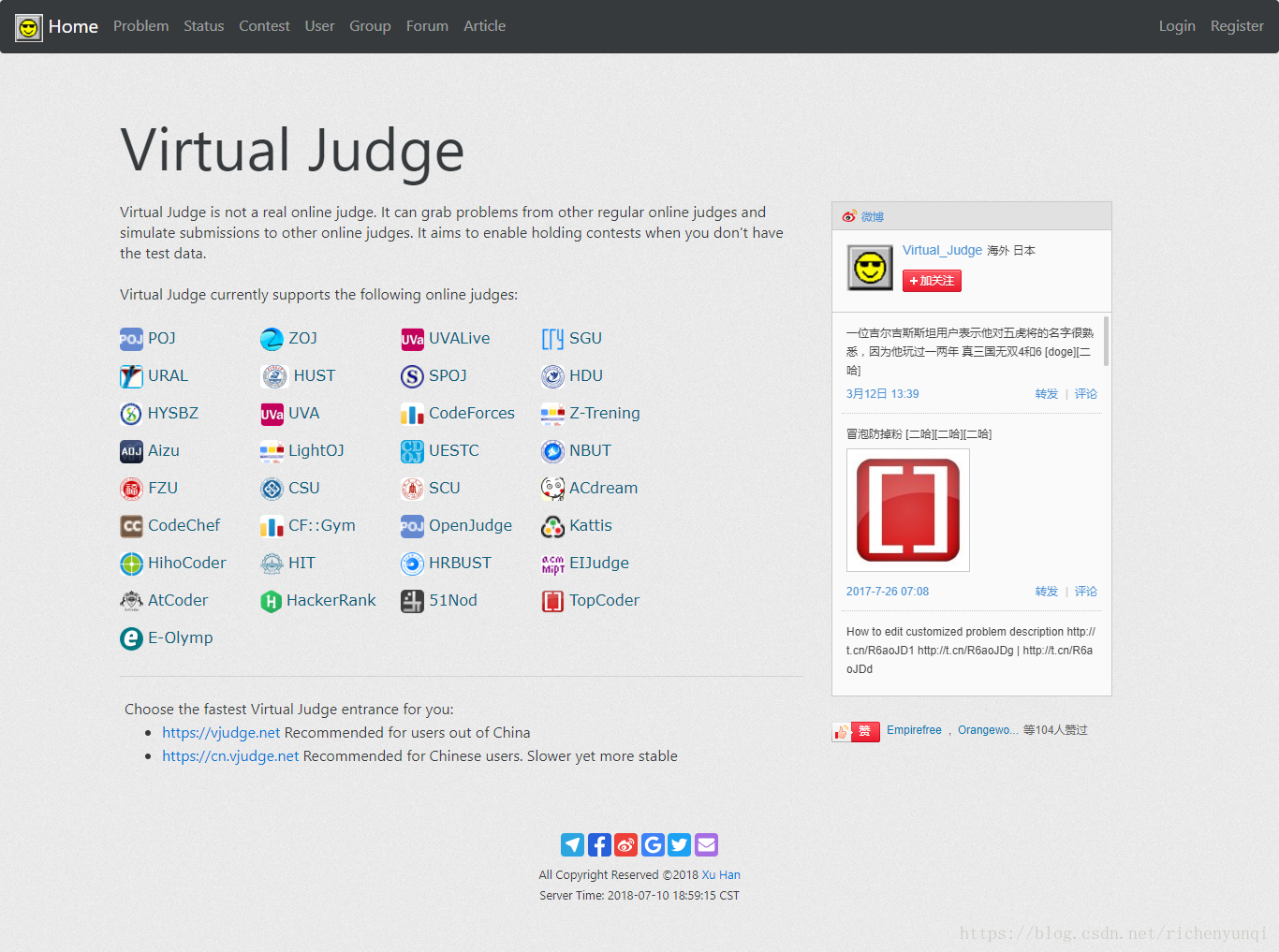Switch to the Contest section

(264, 26)
